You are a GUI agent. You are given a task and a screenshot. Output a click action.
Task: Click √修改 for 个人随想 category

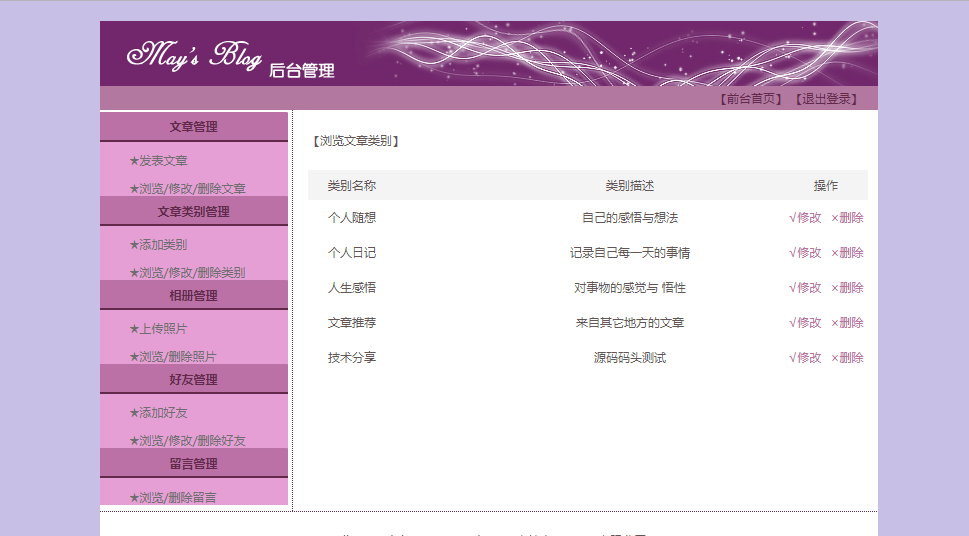805,218
